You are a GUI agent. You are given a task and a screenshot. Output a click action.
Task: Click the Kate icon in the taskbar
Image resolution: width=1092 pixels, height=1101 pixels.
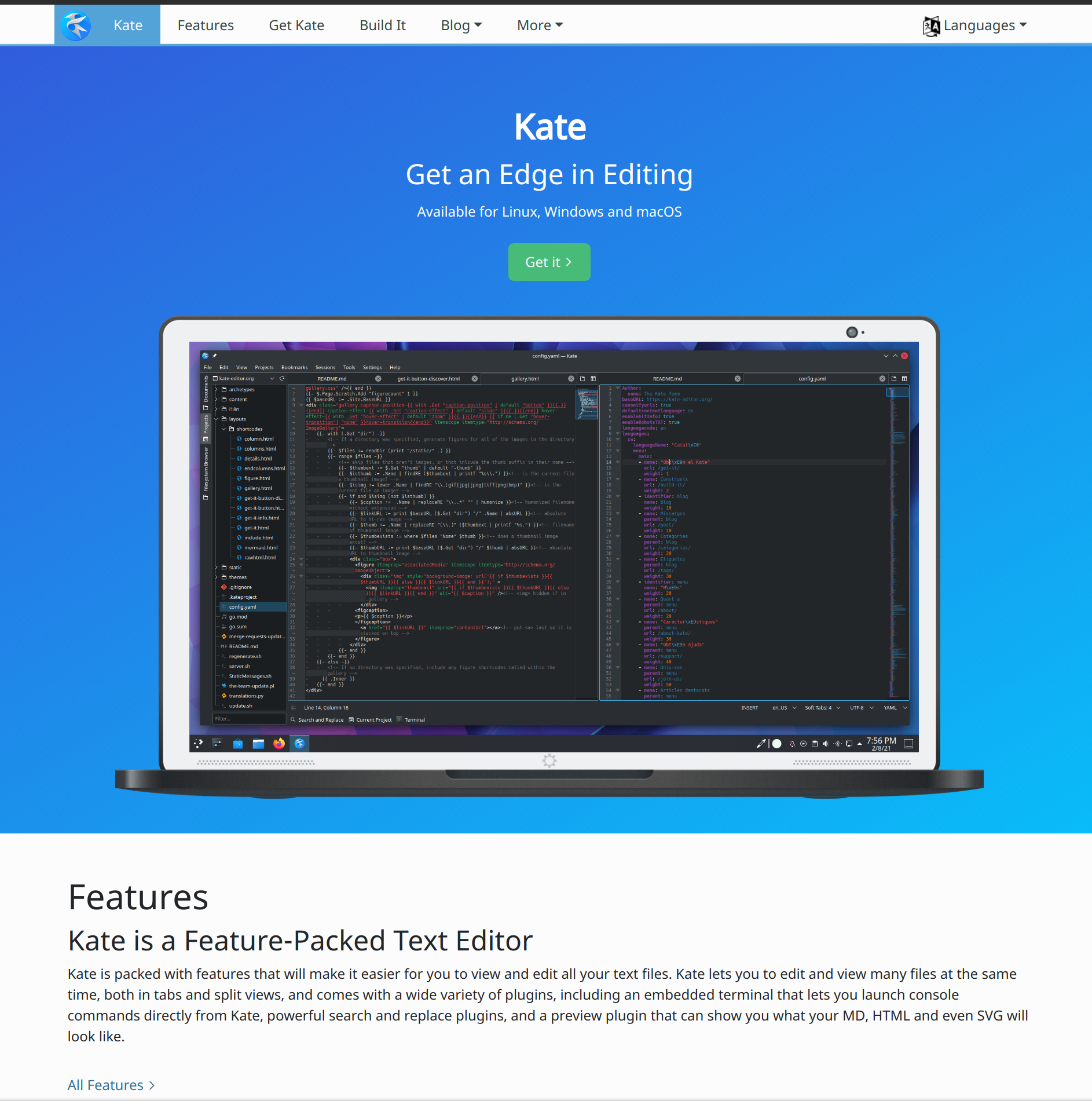[299, 744]
